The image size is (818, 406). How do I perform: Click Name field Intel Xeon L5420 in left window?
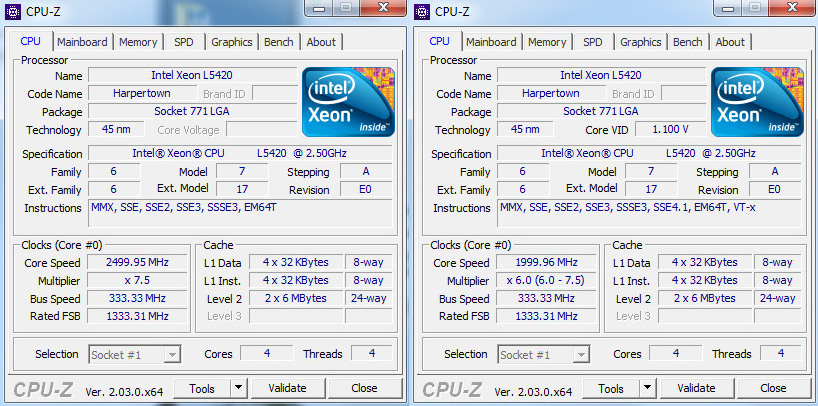coord(192,75)
